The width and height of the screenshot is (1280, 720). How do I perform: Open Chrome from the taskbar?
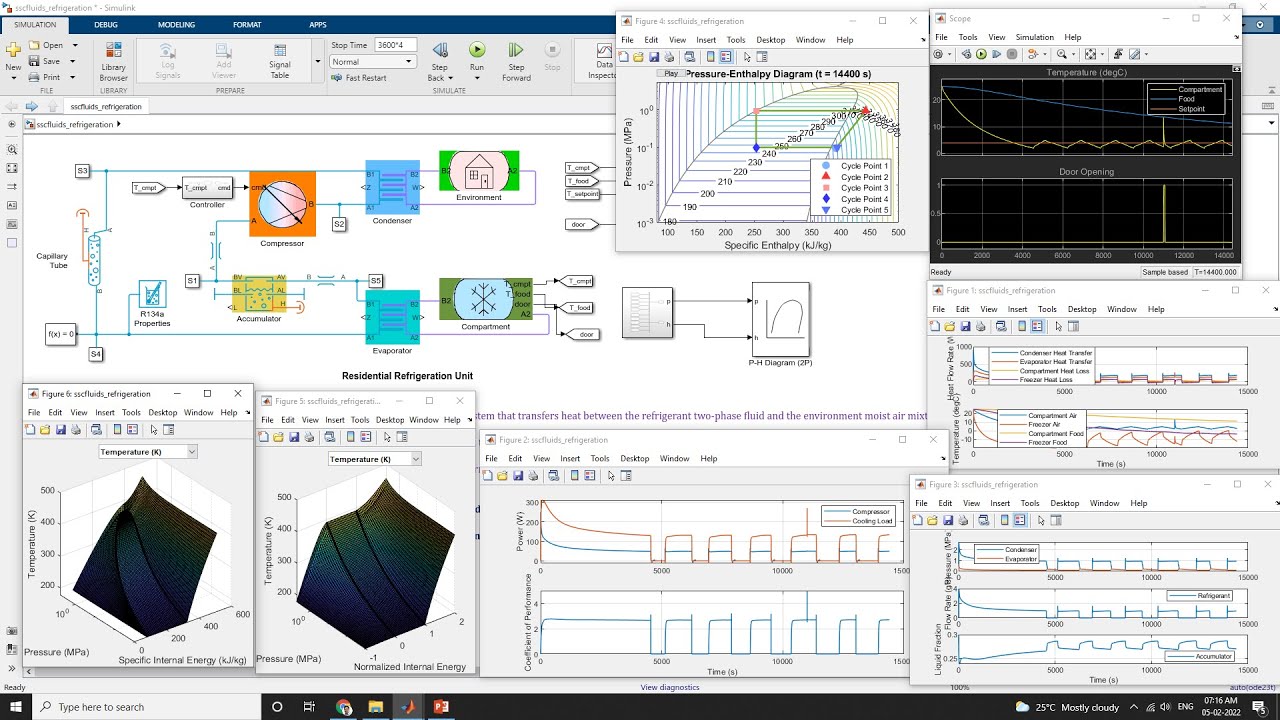[344, 707]
